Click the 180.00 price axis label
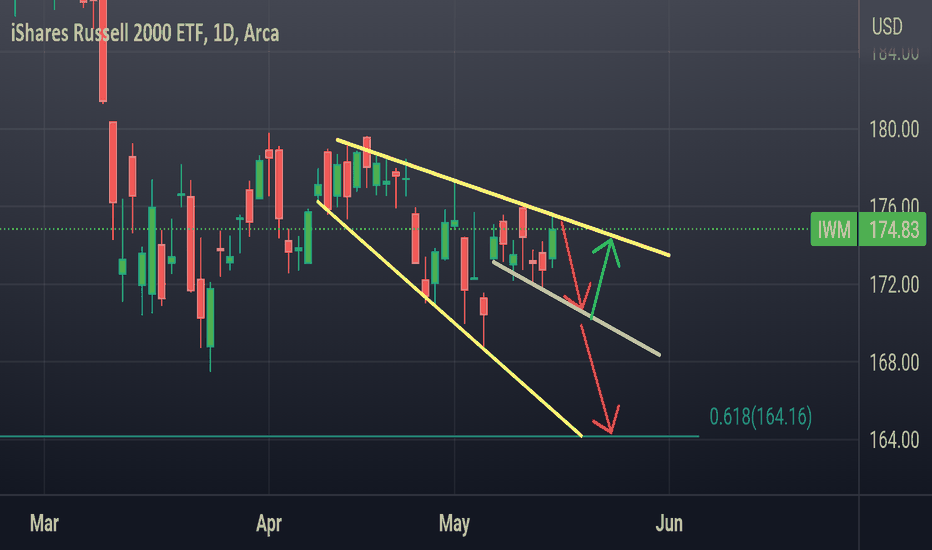Image resolution: width=932 pixels, height=550 pixels. (x=894, y=129)
